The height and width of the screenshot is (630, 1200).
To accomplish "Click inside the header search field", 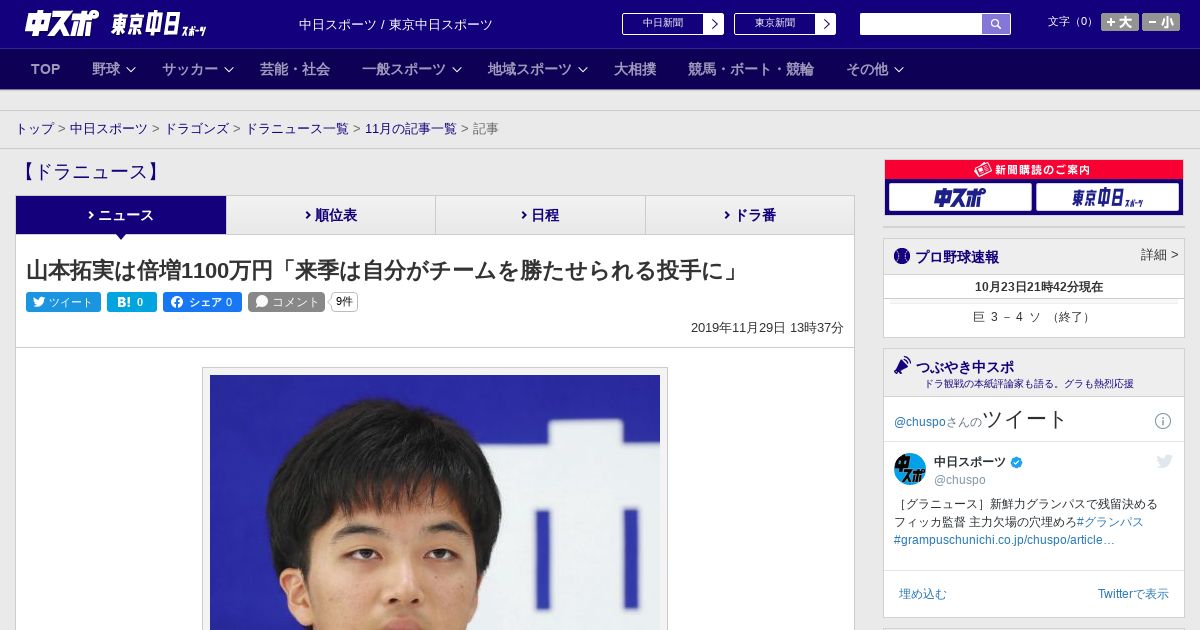I will 921,24.
